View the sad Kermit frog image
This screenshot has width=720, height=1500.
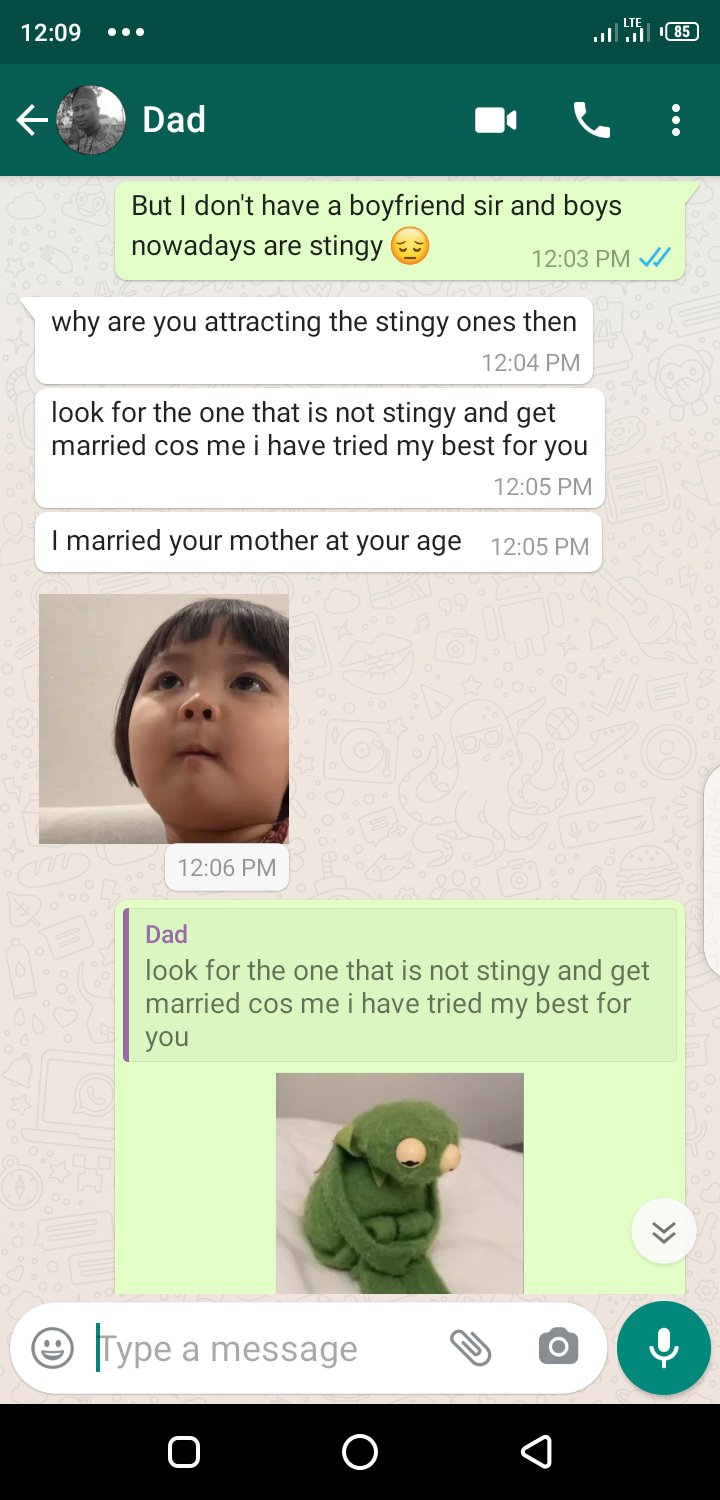(x=400, y=1183)
